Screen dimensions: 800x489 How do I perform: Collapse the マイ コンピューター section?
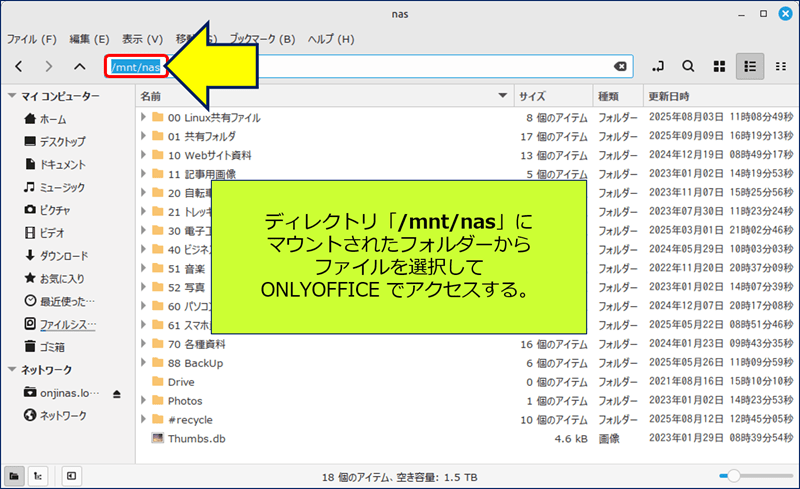point(12,96)
